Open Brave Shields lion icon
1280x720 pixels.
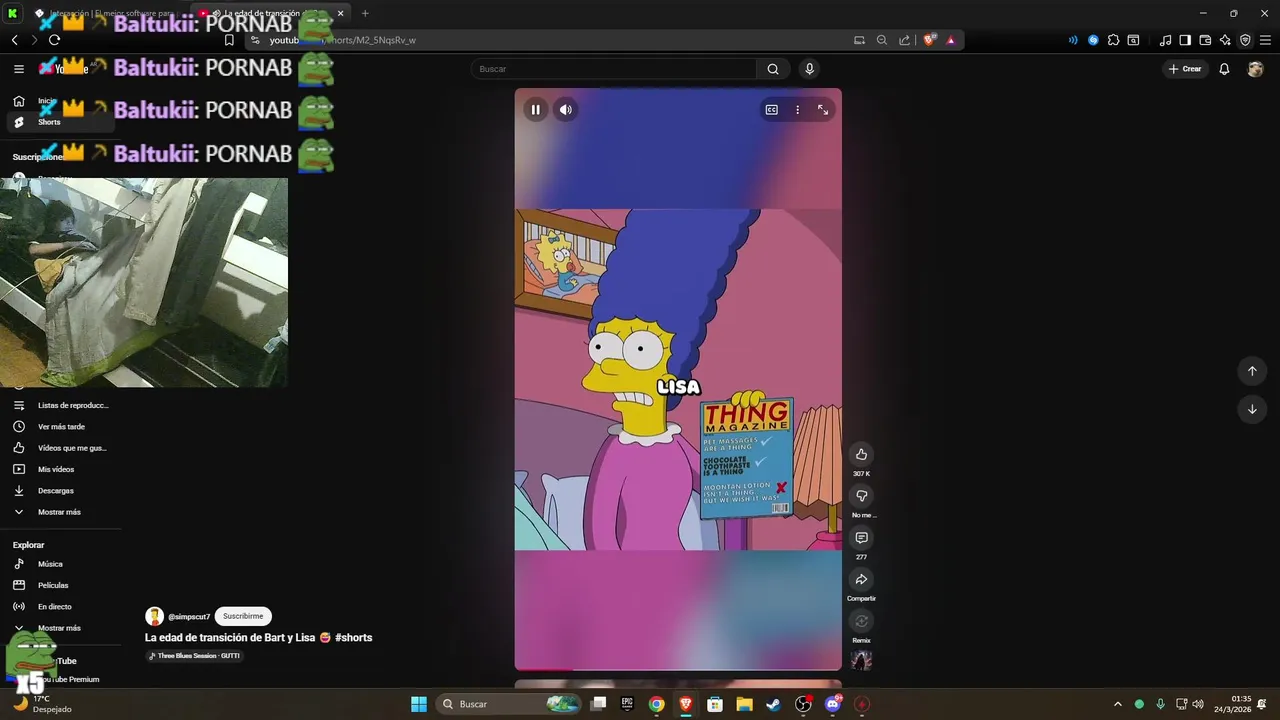click(x=929, y=40)
